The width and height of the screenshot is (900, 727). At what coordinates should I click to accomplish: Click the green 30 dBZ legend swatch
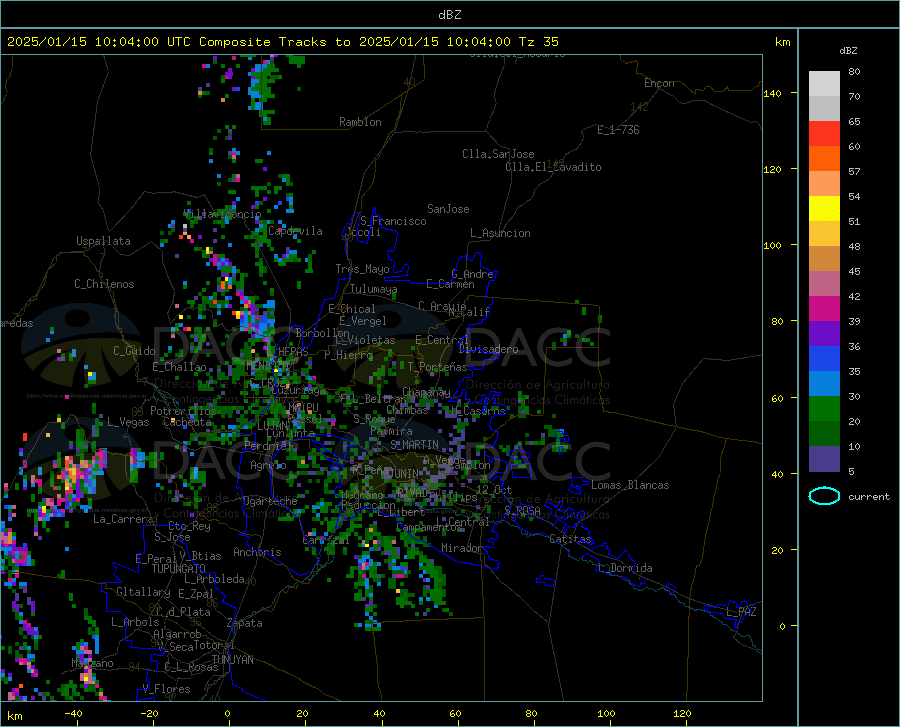tap(824, 409)
